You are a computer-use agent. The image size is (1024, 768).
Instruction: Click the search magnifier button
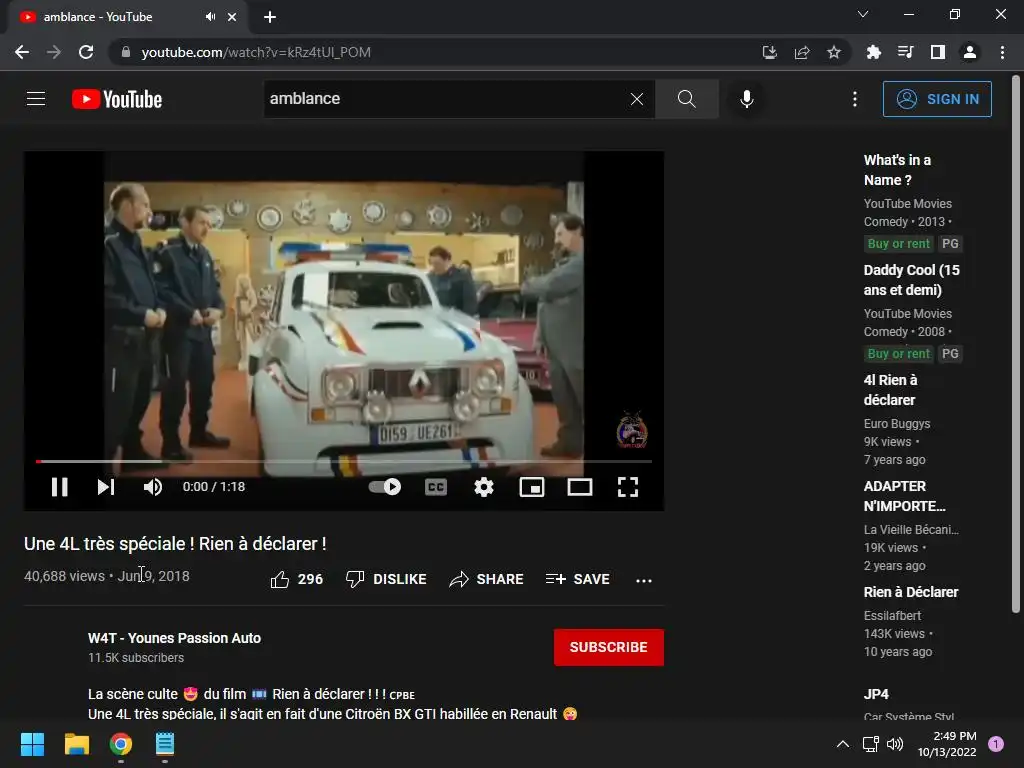(x=686, y=99)
